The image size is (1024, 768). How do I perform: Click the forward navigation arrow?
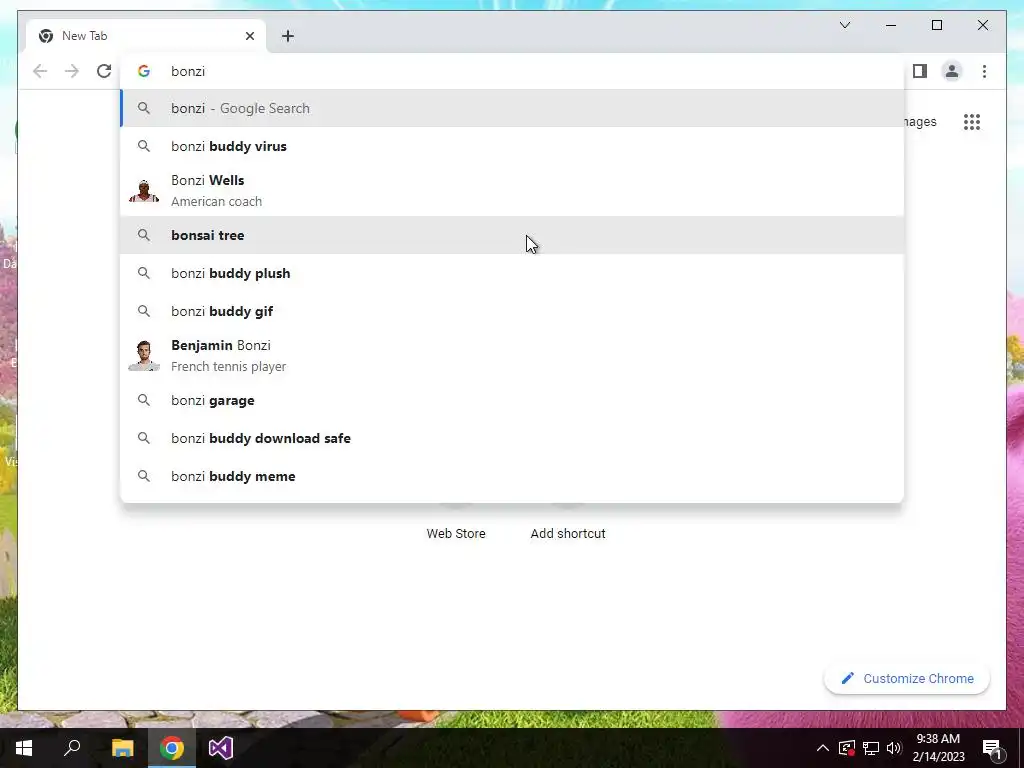coord(72,71)
